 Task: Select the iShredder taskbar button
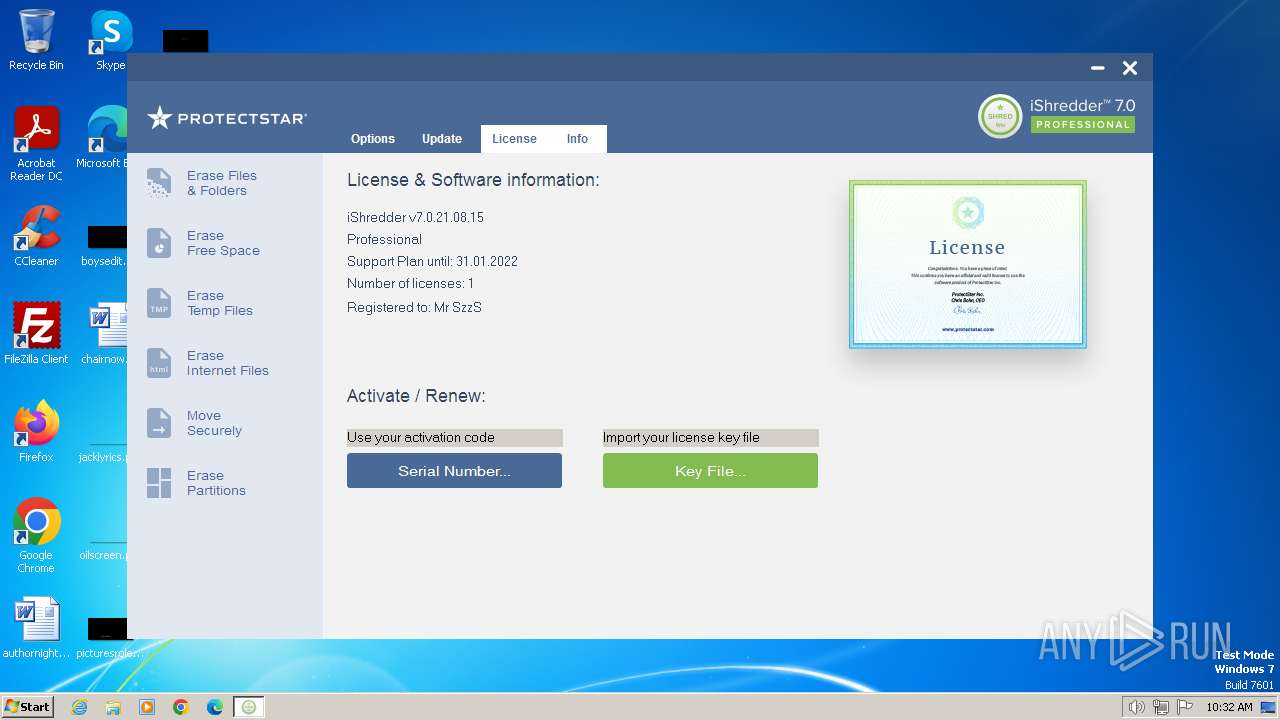[x=249, y=707]
